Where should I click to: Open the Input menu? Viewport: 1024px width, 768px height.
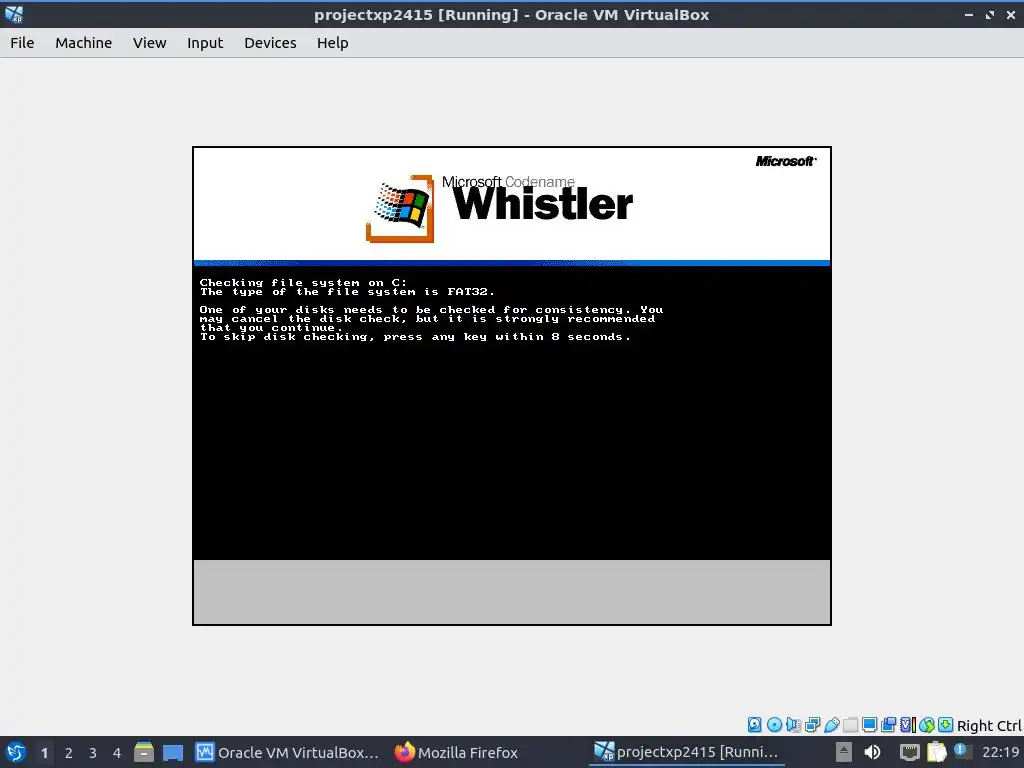tap(205, 43)
